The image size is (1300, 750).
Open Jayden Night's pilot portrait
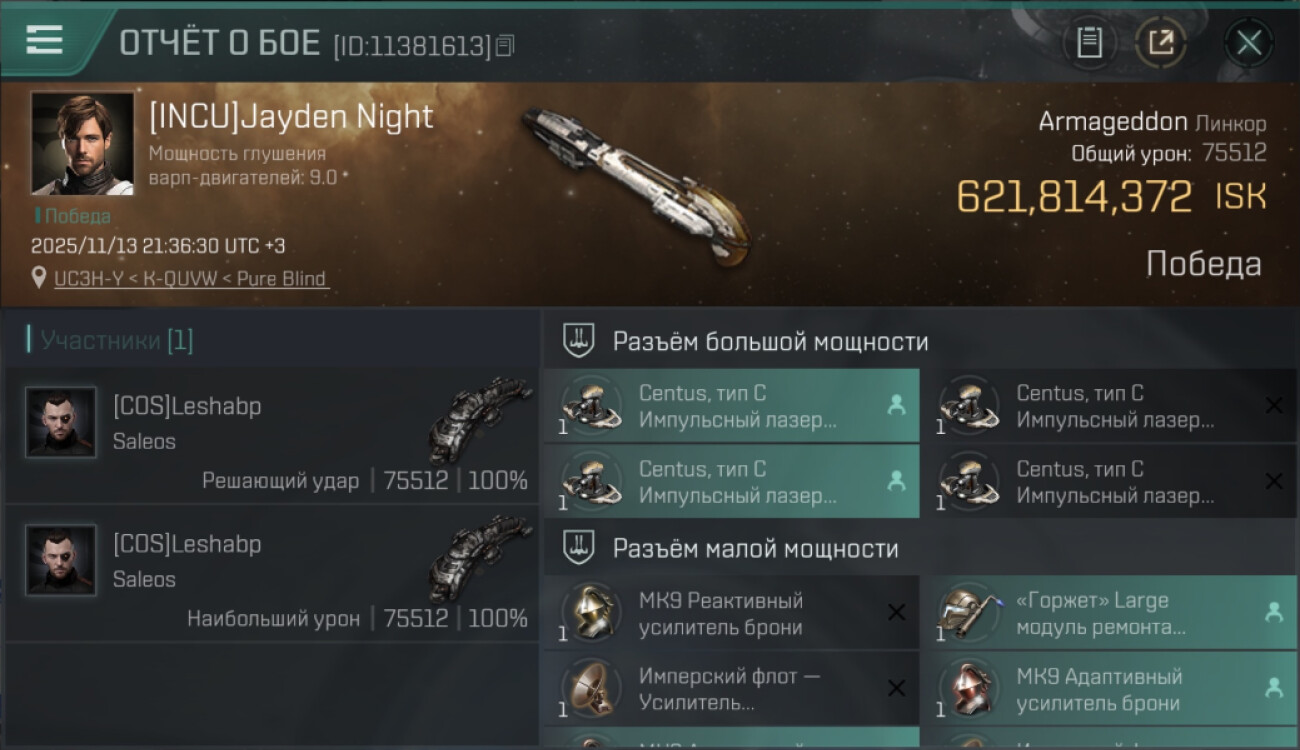82,143
